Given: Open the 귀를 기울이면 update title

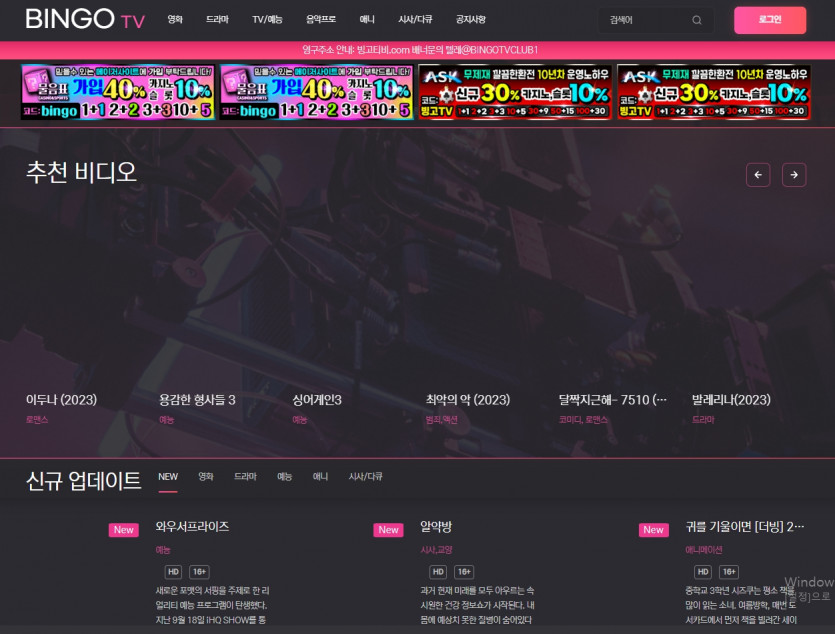Looking at the screenshot, I should [745, 527].
